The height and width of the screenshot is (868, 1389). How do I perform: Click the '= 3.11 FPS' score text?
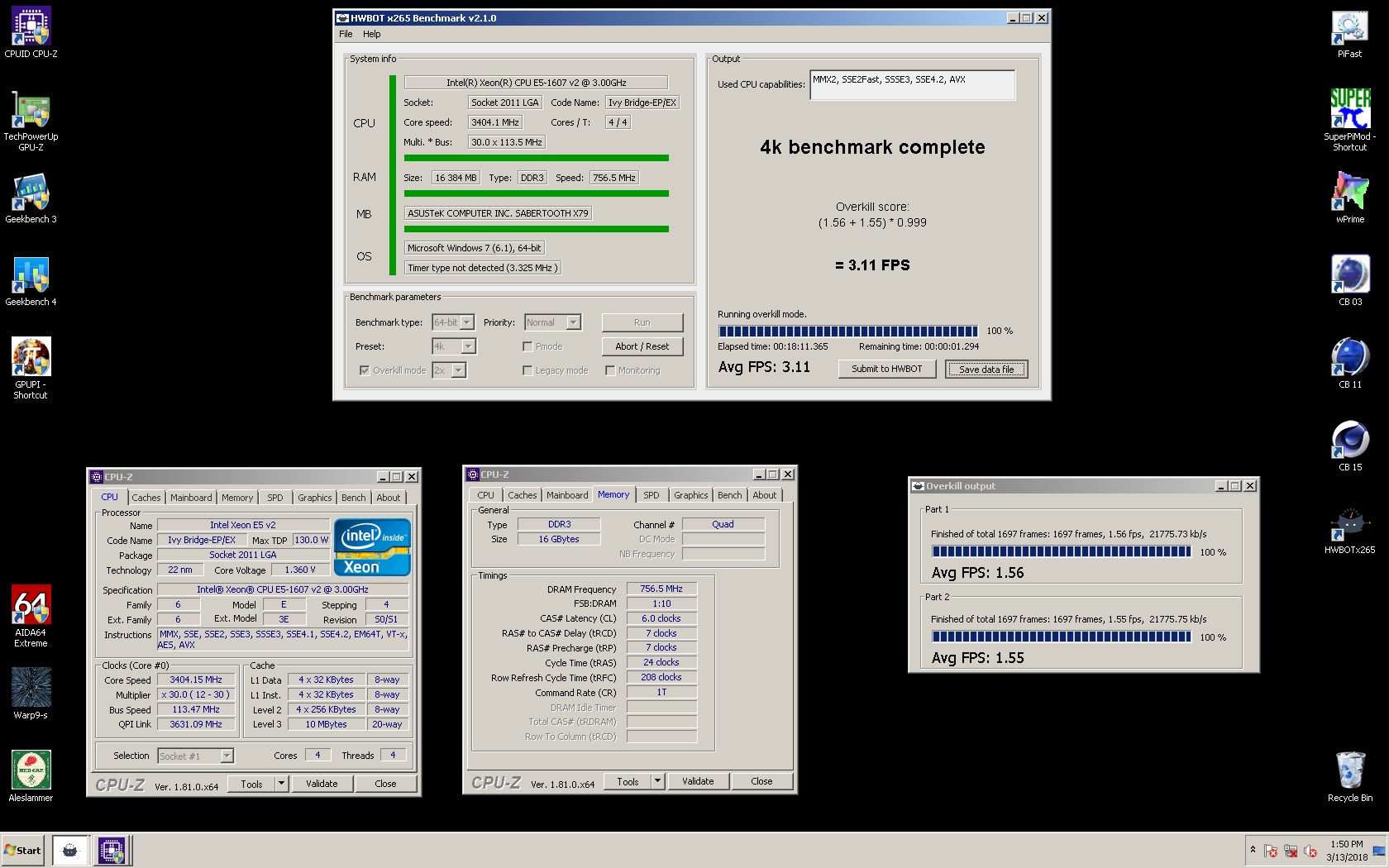click(x=872, y=265)
